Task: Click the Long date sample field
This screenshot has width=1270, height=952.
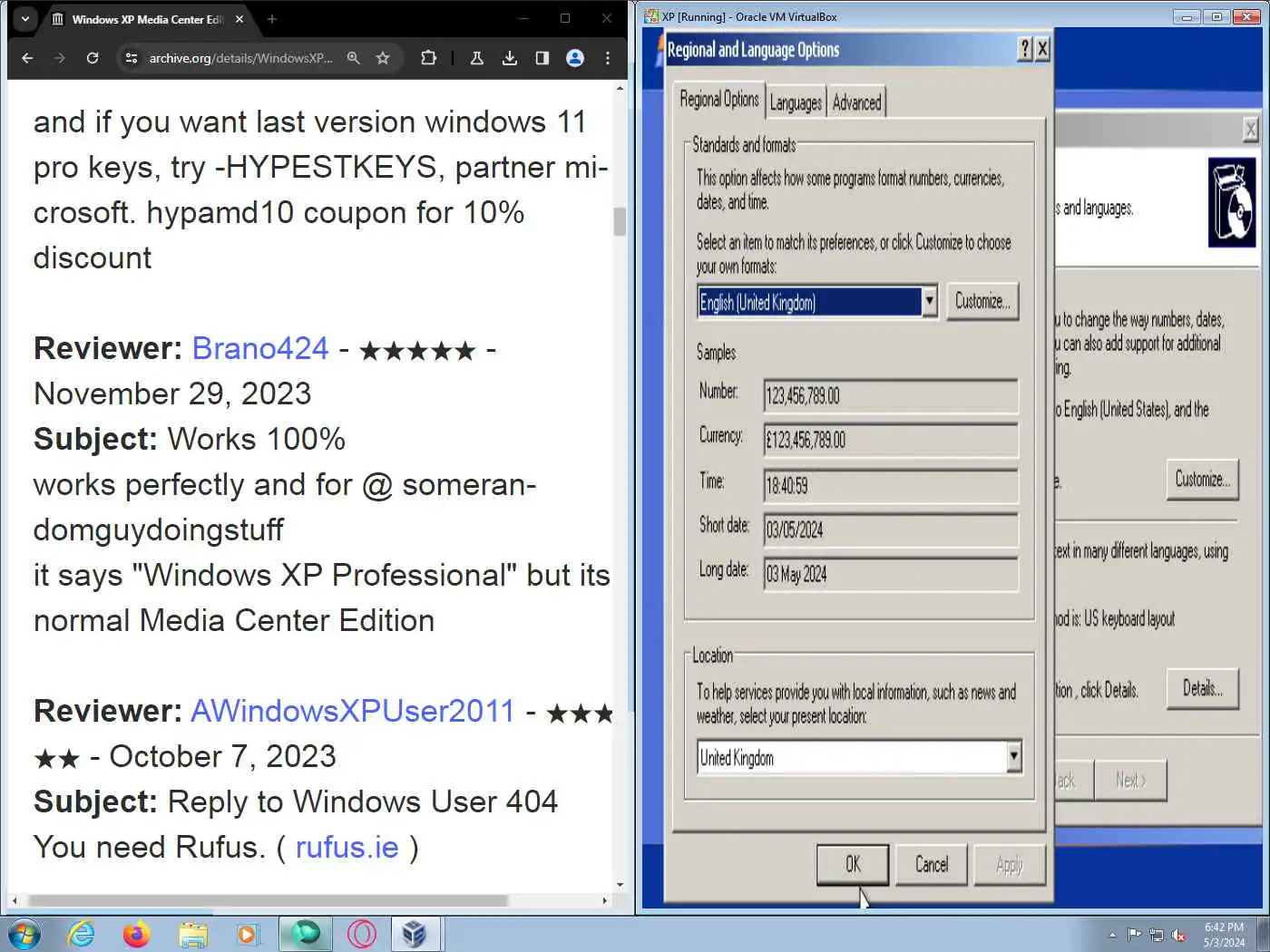Action: click(891, 575)
